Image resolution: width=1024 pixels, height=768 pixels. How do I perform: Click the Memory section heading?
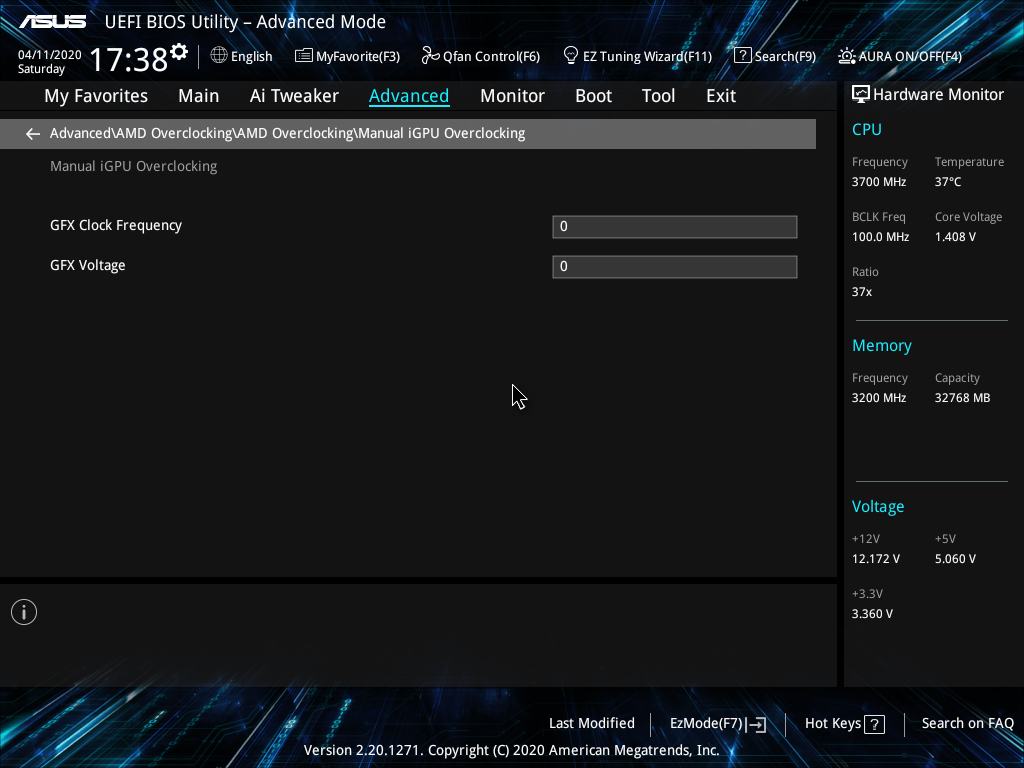click(x=882, y=345)
